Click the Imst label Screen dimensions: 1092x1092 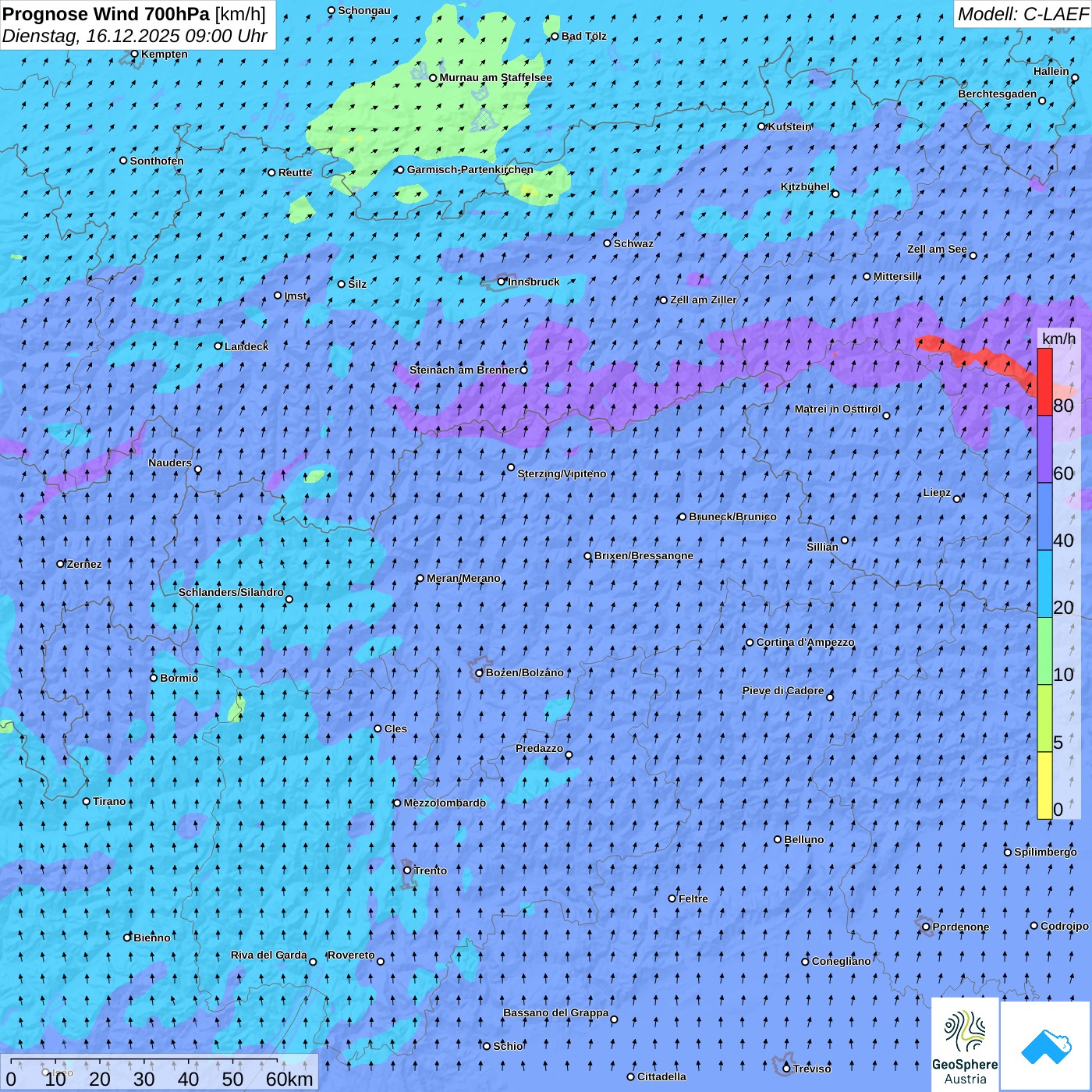296,296
